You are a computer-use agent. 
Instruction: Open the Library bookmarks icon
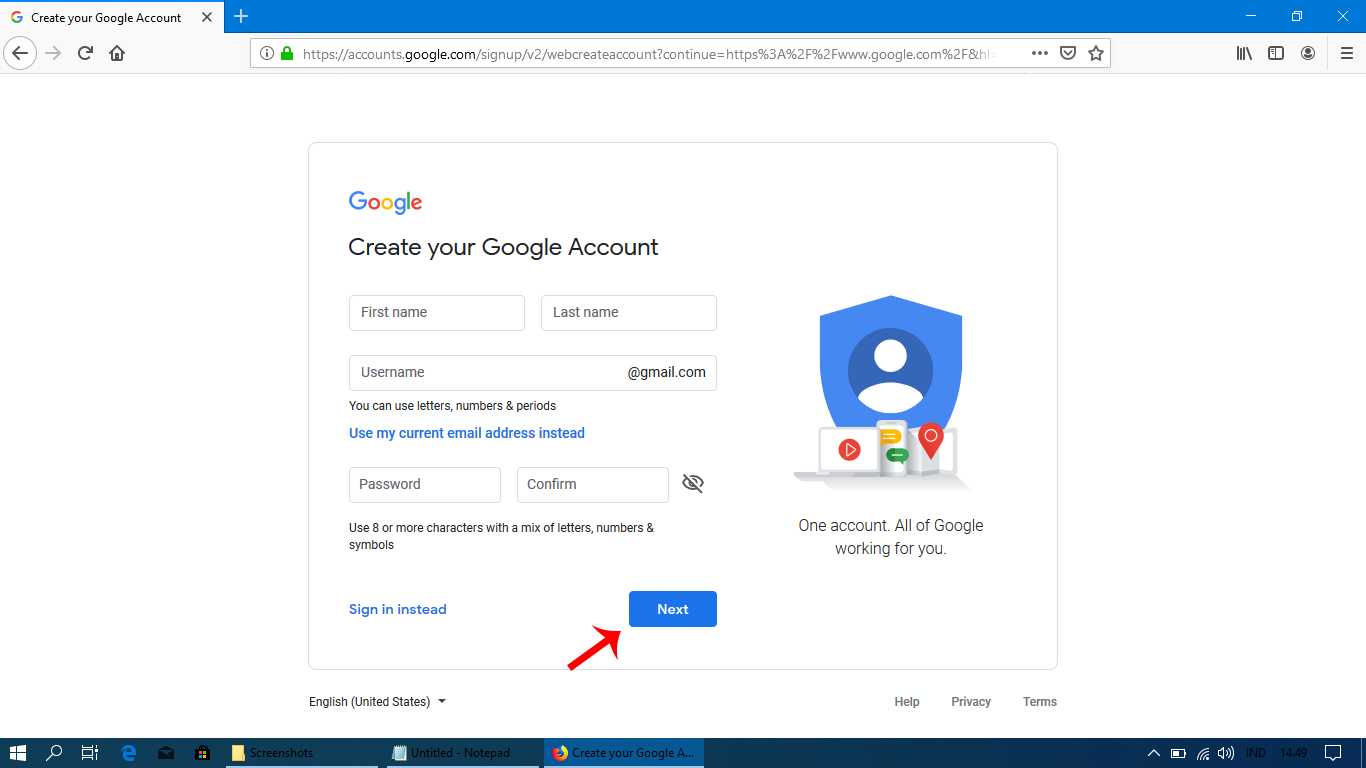click(1244, 53)
